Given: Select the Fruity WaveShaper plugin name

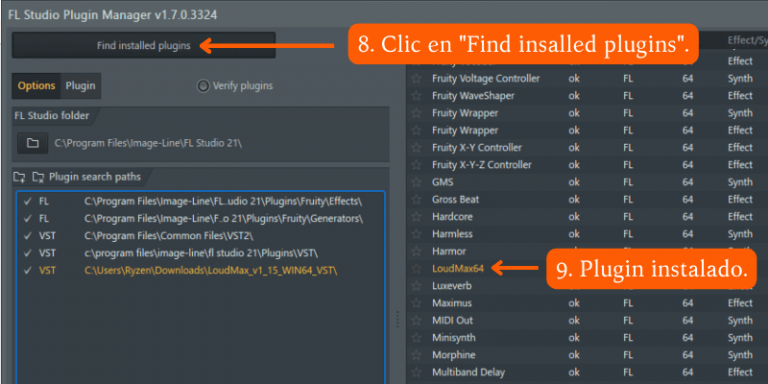Looking at the screenshot, I should (x=473, y=96).
